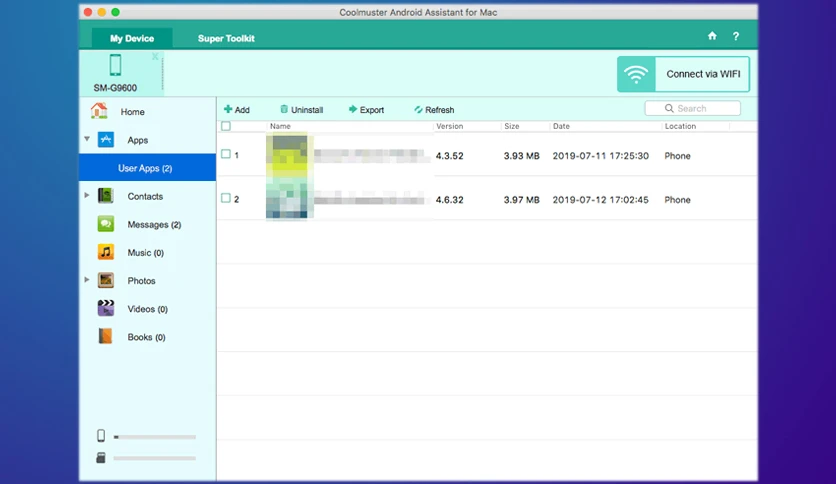Screen dimensions: 836x484
Task: Collapse the Apps tree section
Action: pyautogui.click(x=87, y=139)
